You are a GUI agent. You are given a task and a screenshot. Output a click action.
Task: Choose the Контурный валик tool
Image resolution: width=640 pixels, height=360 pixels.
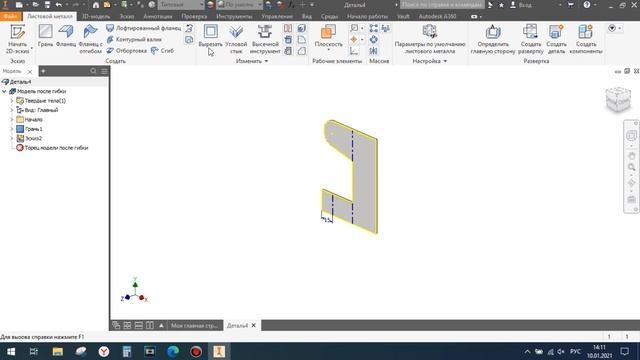134,40
